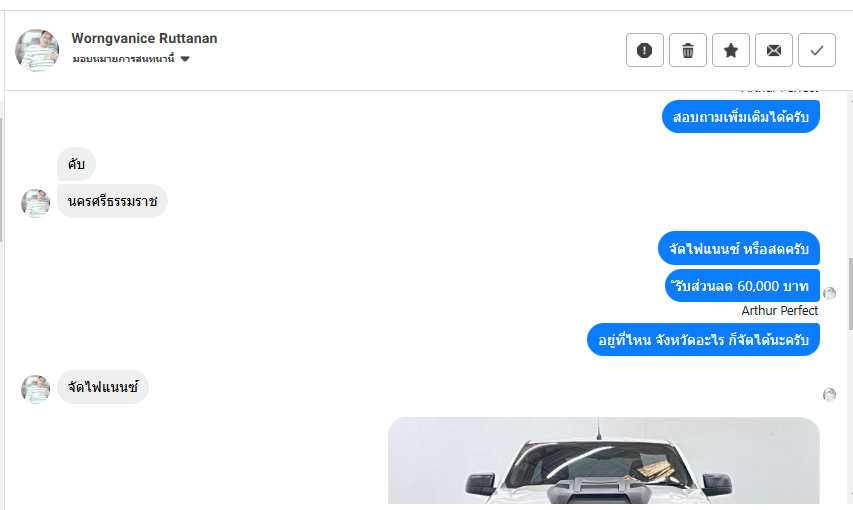Mark conversation unread with envelope icon
This screenshot has height=510, width=853.
tap(774, 50)
